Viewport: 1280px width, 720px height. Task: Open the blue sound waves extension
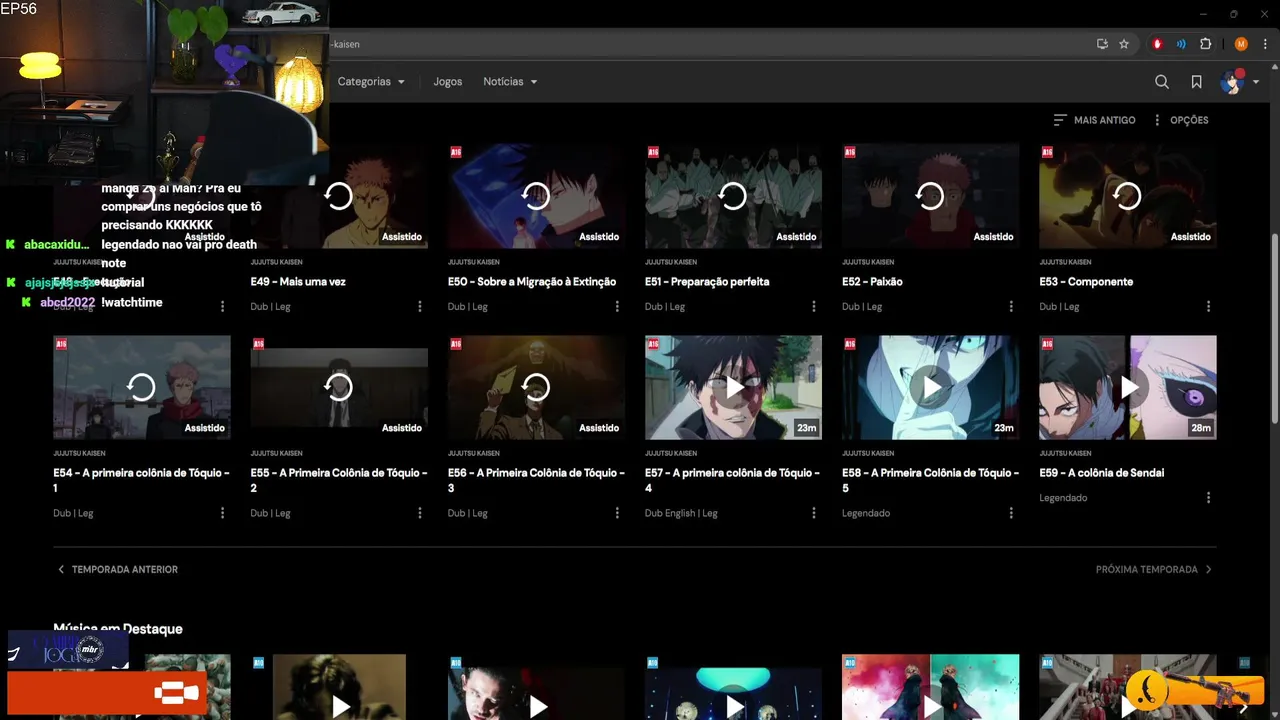1181,44
